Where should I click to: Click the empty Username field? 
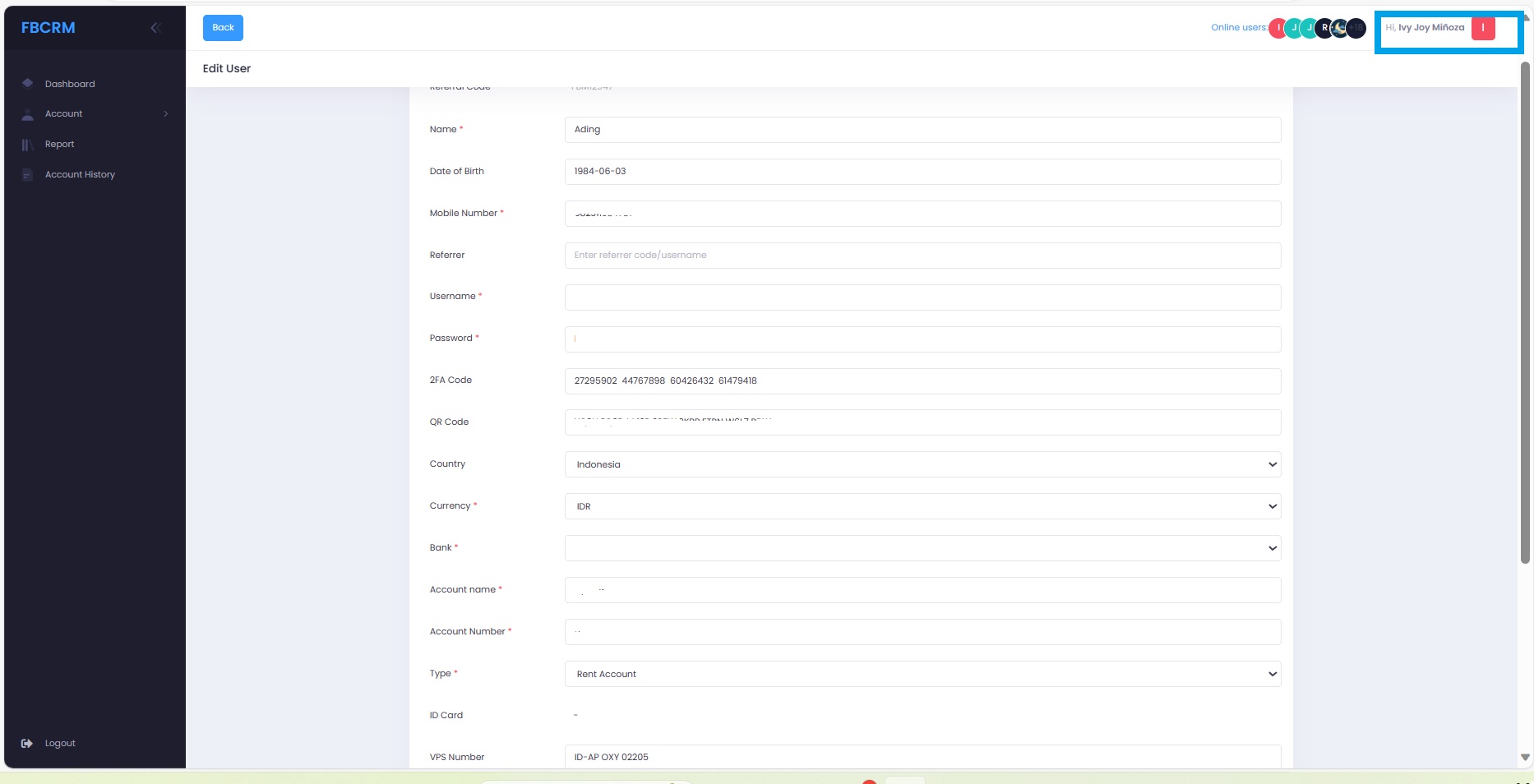tap(922, 297)
